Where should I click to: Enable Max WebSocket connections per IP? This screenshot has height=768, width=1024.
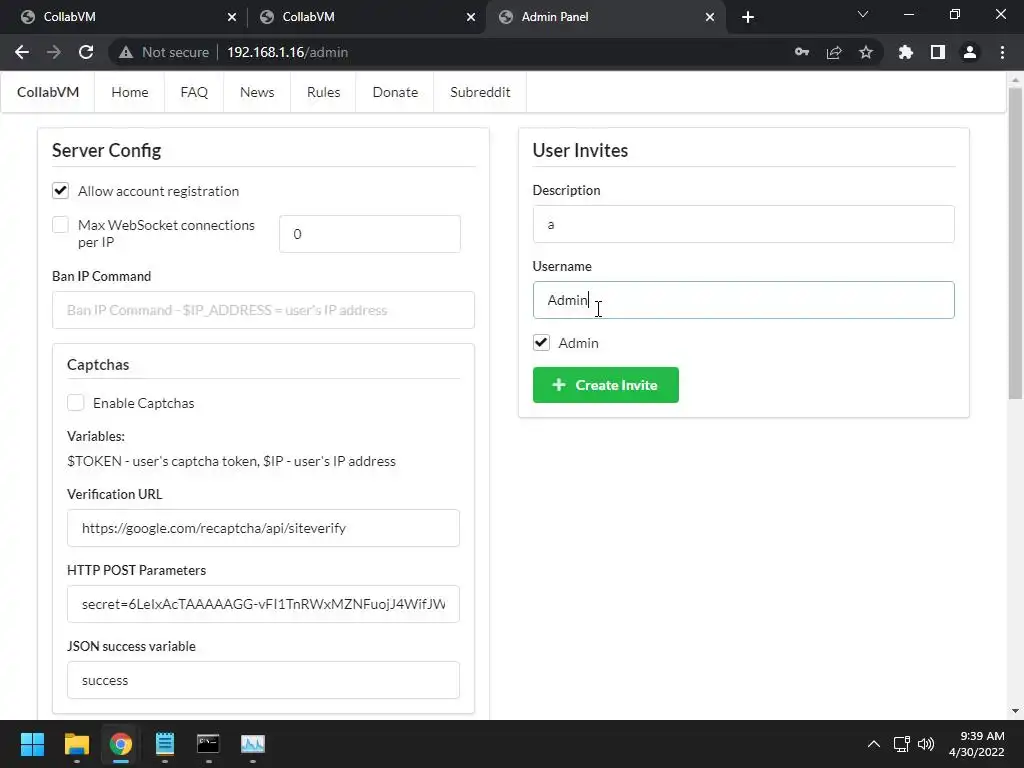pos(60,225)
